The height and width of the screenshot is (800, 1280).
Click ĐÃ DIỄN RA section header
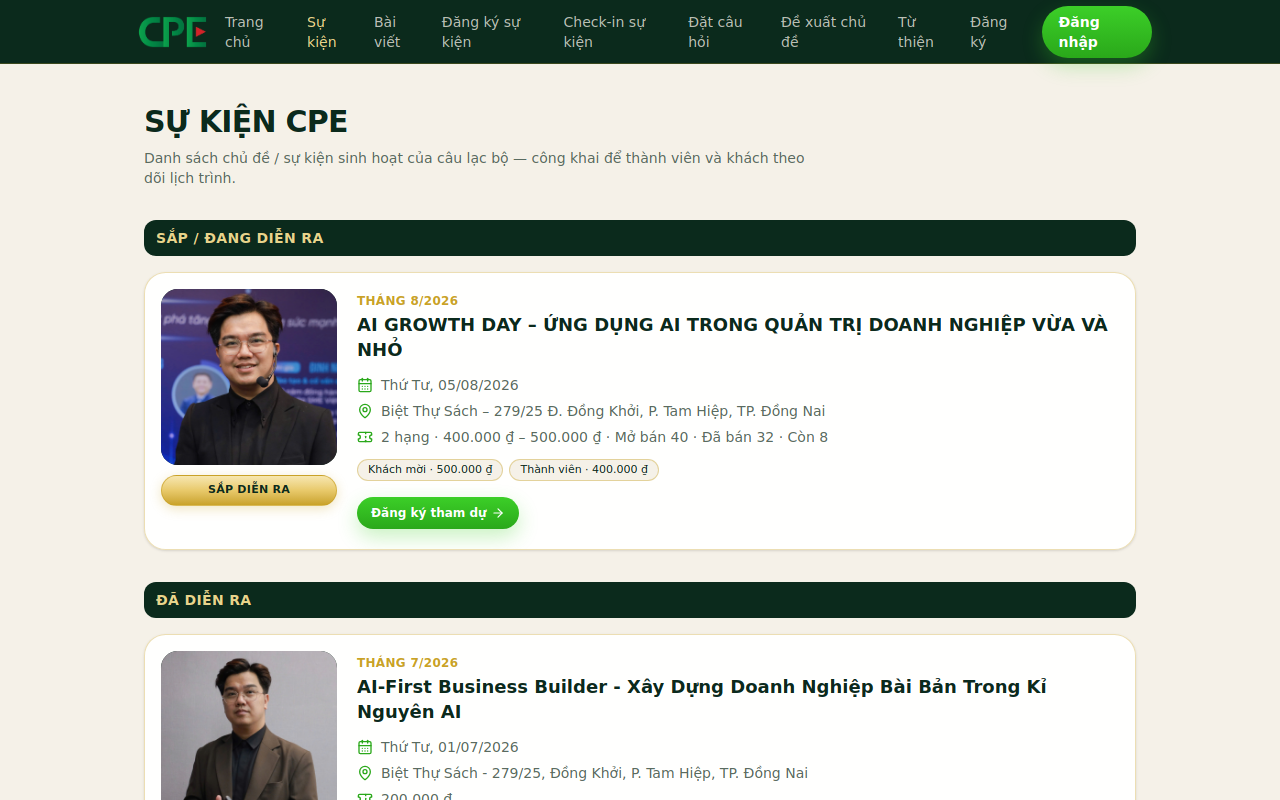[x=640, y=600]
